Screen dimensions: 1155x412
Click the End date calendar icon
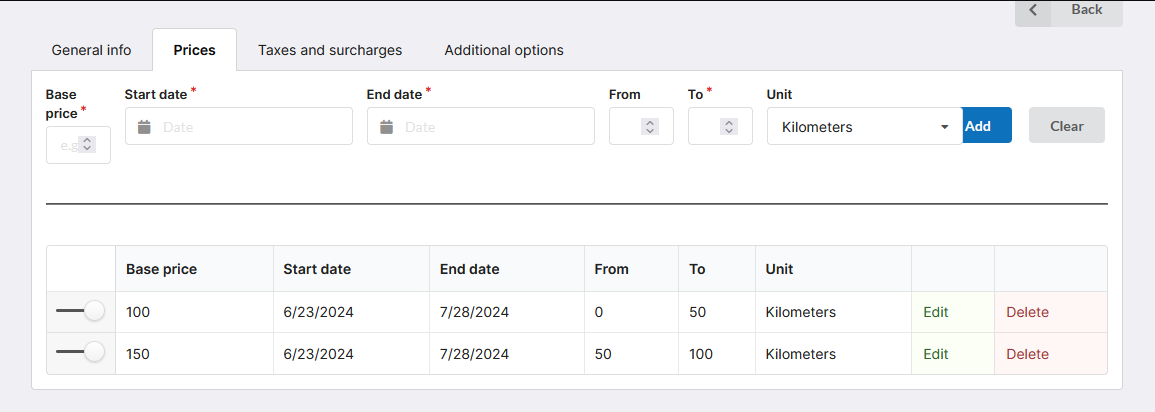386,127
